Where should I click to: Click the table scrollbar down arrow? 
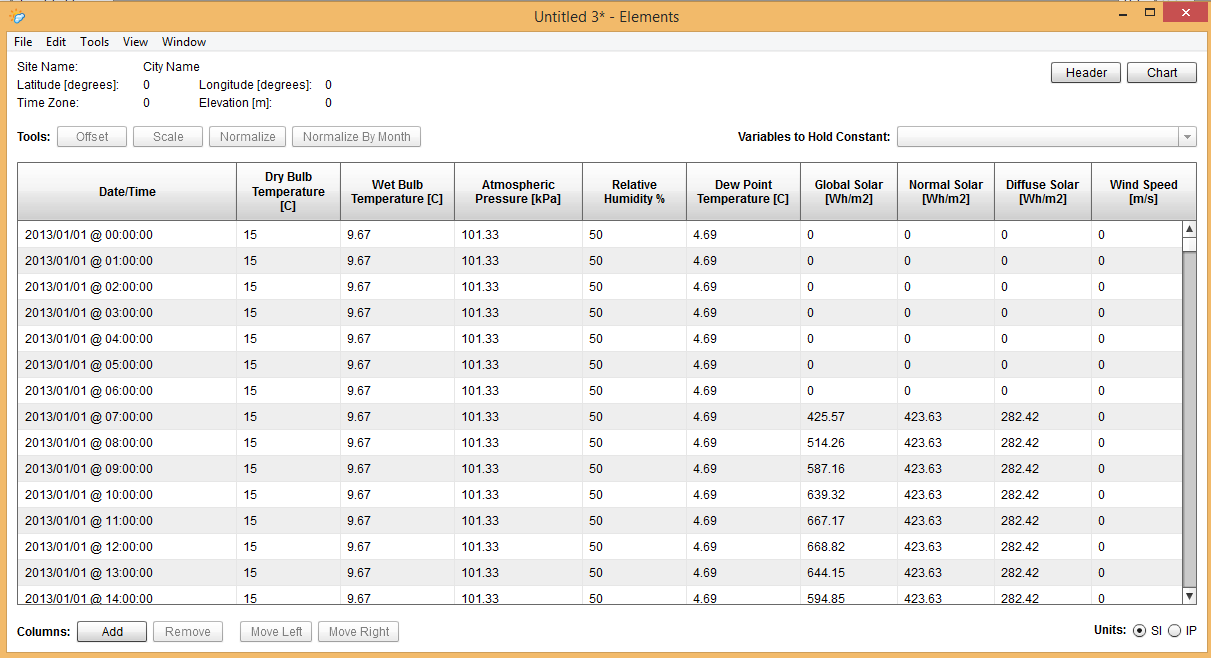coord(1189,596)
